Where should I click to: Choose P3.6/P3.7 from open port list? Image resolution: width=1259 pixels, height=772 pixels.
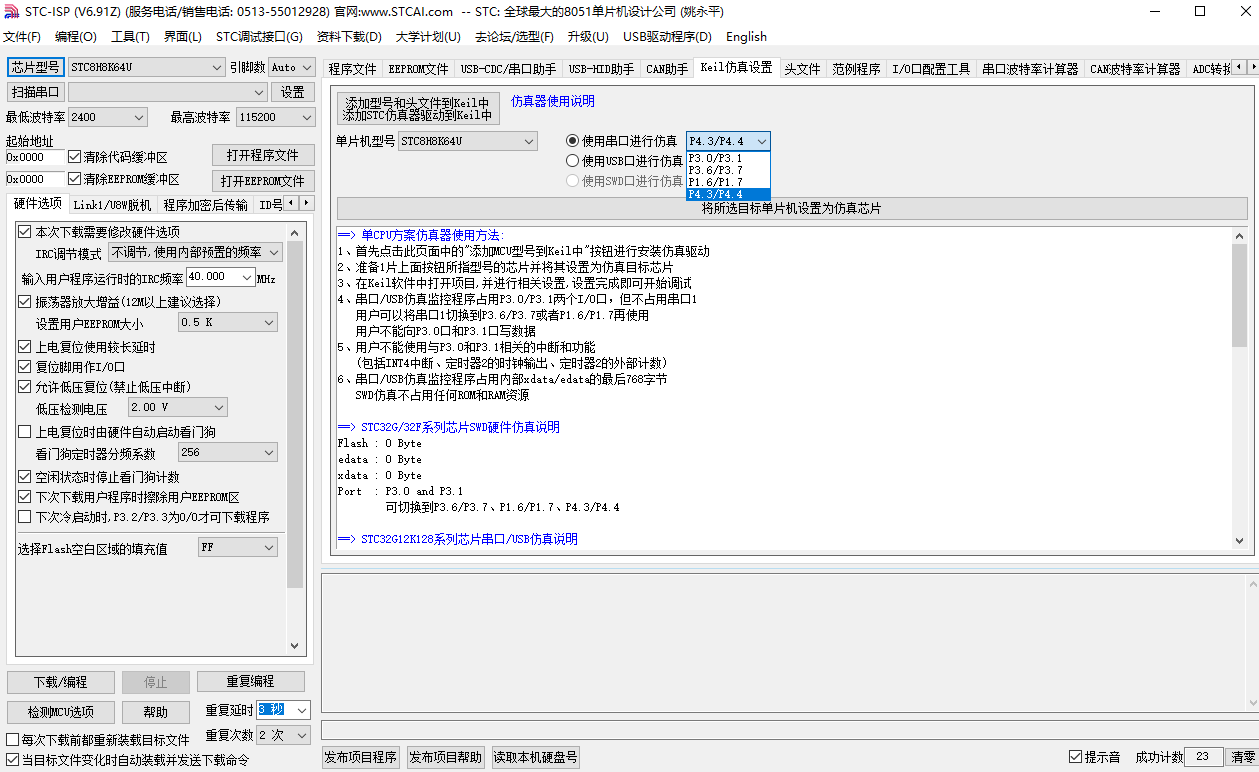tap(728, 170)
